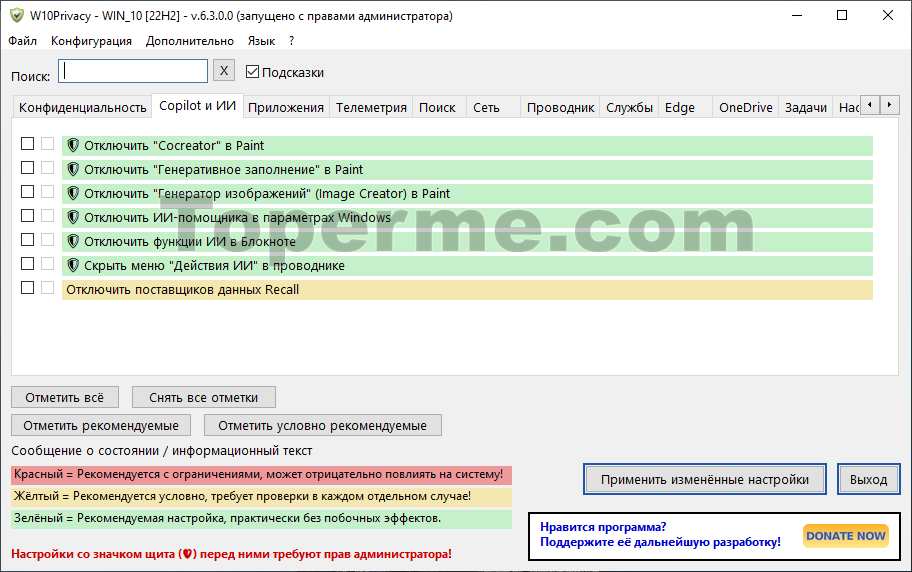
Task: Clear search with the X button
Action: 224,70
